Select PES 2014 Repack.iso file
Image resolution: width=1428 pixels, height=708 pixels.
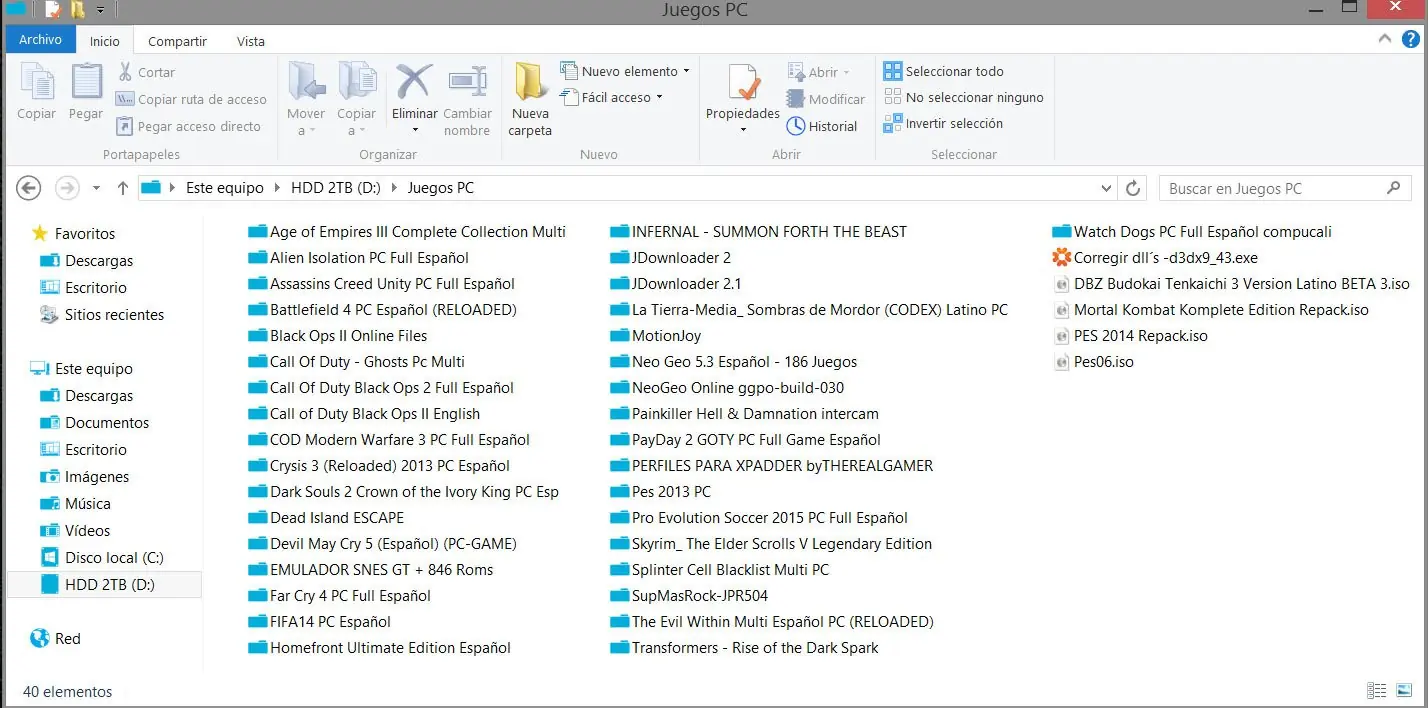pyautogui.click(x=1131, y=335)
